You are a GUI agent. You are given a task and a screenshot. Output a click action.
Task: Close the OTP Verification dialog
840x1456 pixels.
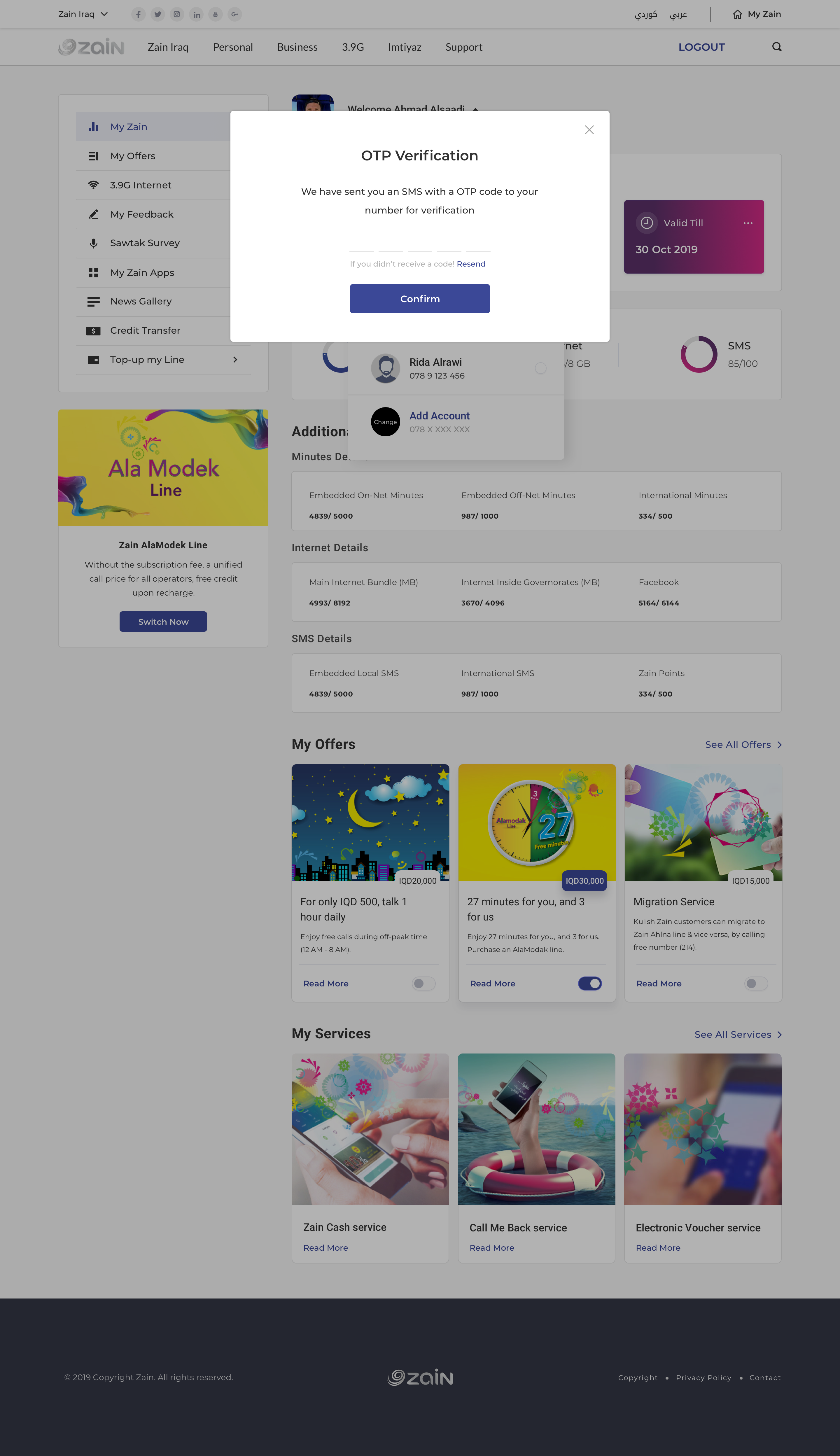589,130
